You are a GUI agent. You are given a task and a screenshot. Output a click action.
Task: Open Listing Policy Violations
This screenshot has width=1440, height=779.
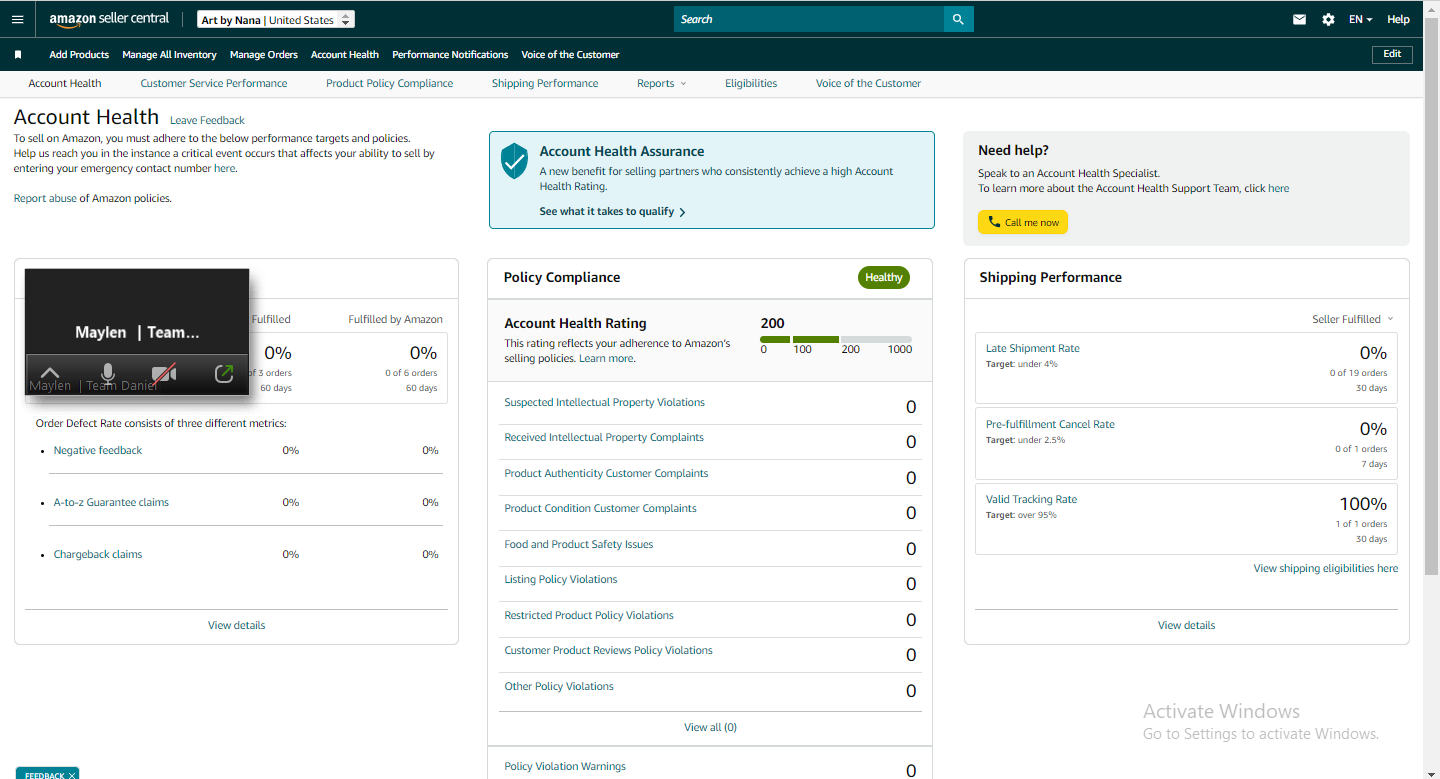560,579
